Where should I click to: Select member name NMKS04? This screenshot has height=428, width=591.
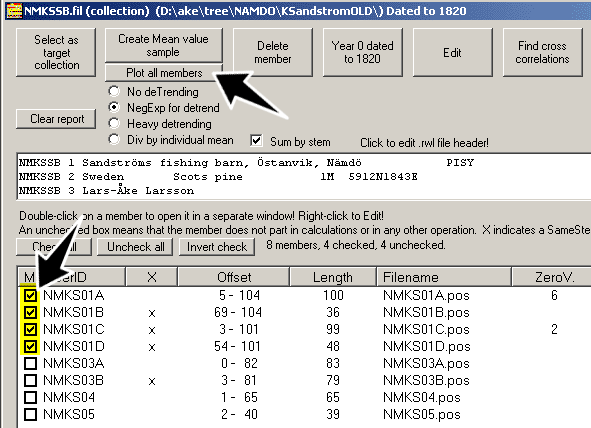[69, 397]
